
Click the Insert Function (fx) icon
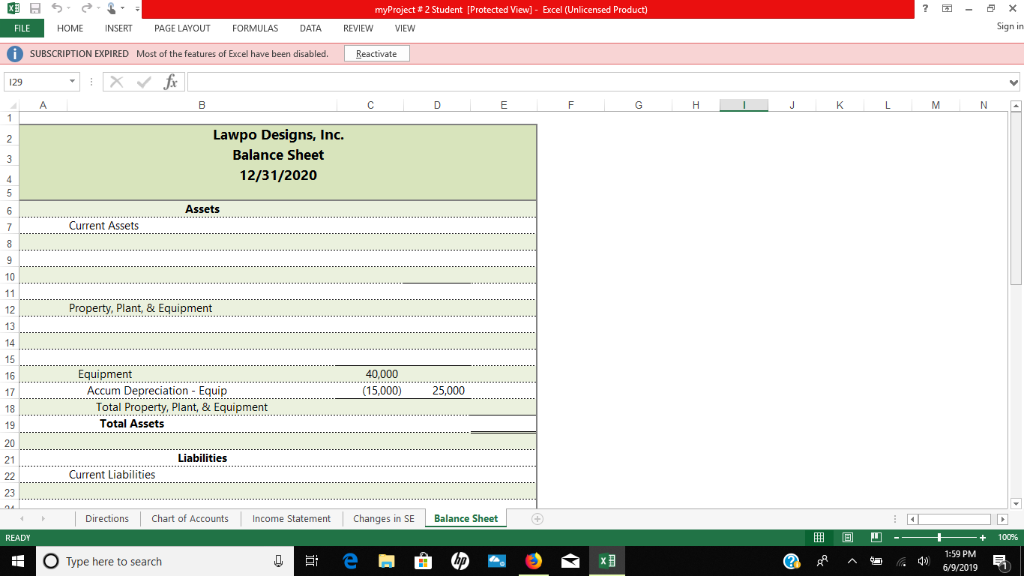click(170, 82)
